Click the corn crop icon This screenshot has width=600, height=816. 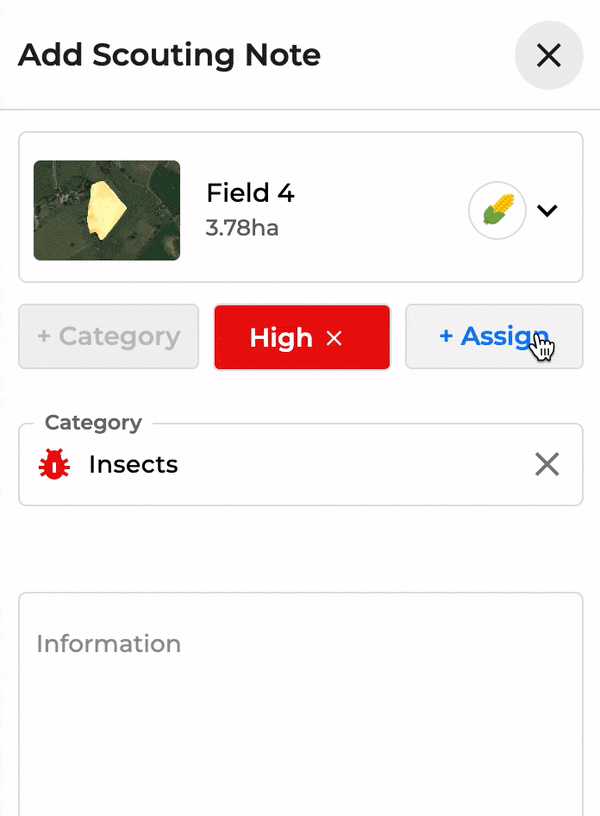click(497, 210)
